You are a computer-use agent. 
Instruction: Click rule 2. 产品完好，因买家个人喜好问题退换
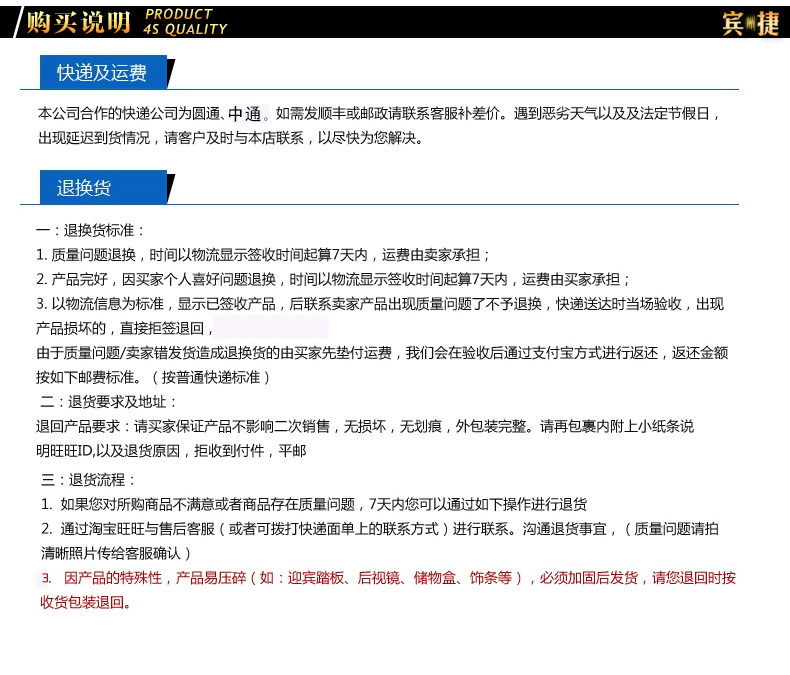(x=333, y=279)
